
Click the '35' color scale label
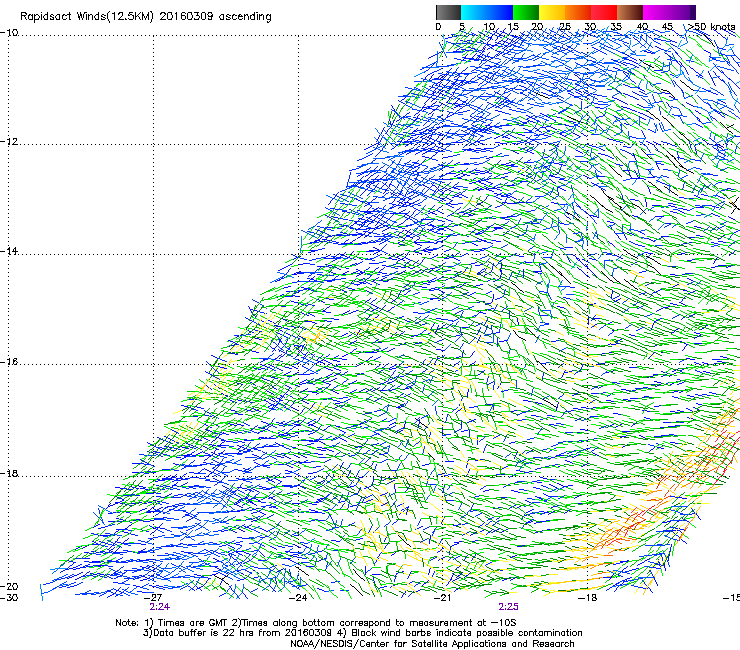(616, 27)
